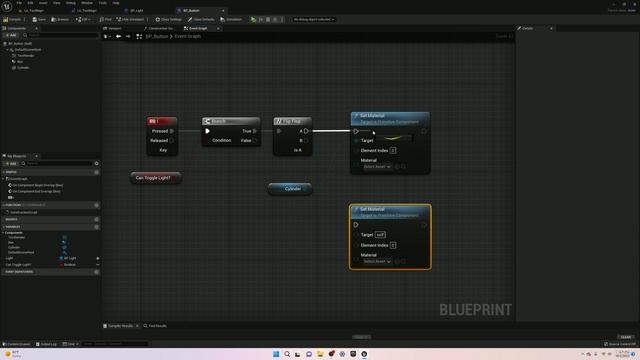Open the Find Results tab
This screenshot has height=360, width=640.
pos(155,326)
